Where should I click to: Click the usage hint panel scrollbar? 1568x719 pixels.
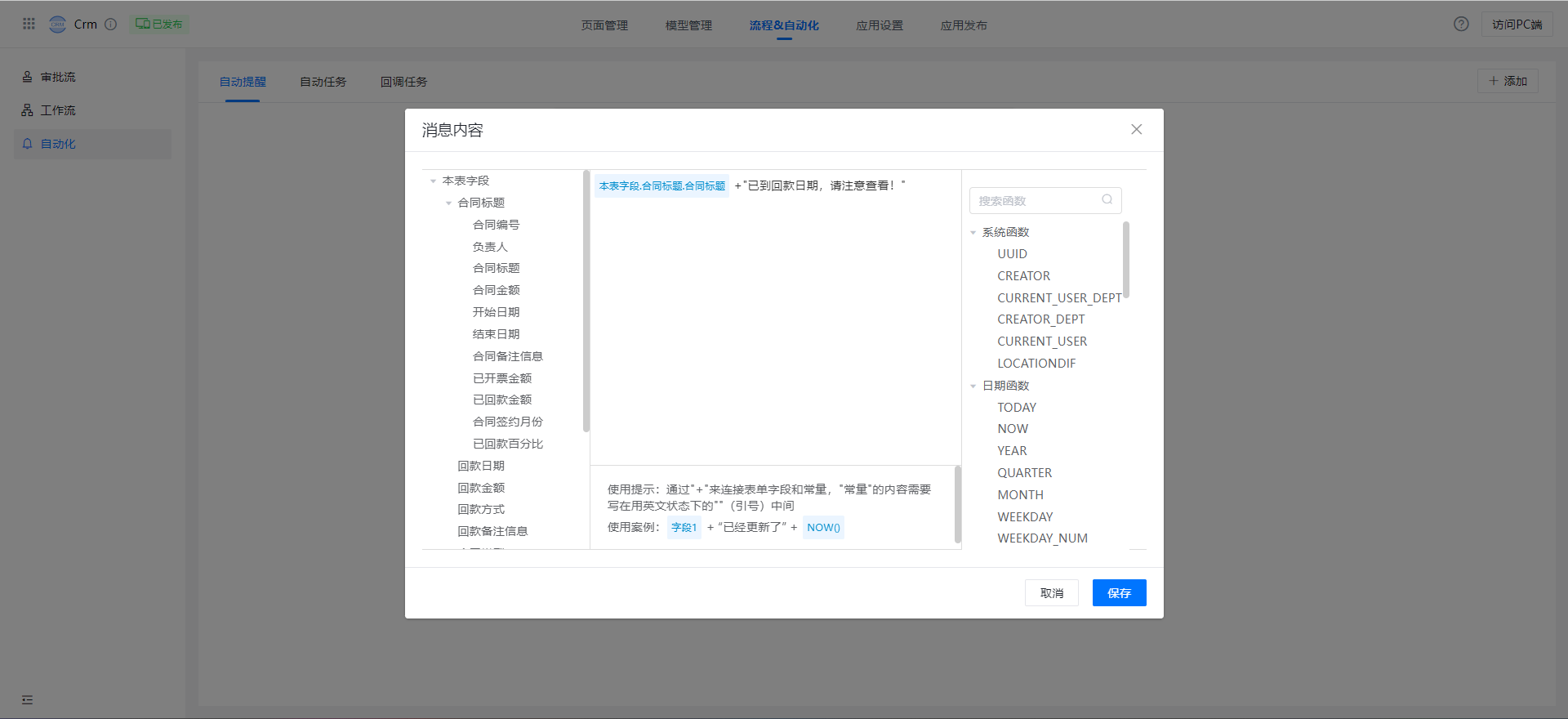pos(958,504)
